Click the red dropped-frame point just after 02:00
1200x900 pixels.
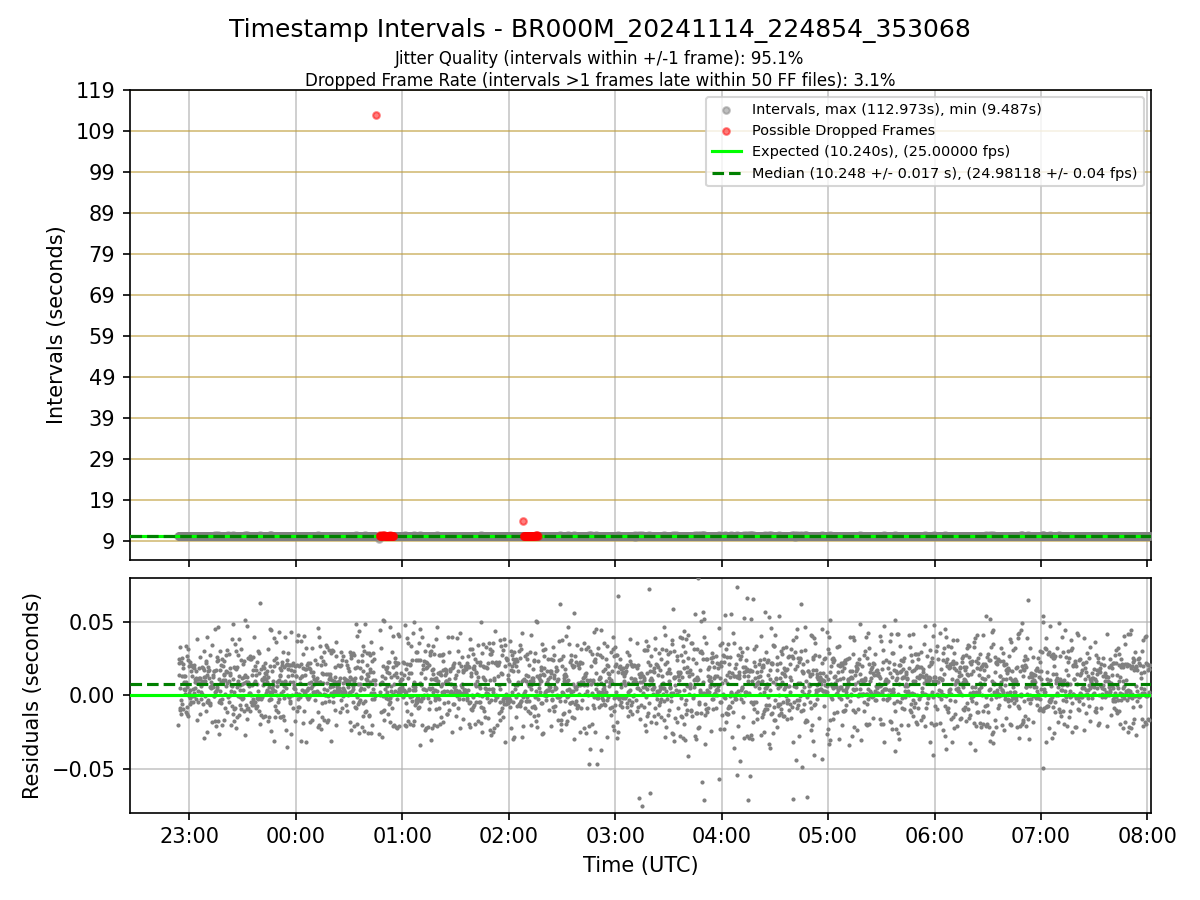coord(523,521)
